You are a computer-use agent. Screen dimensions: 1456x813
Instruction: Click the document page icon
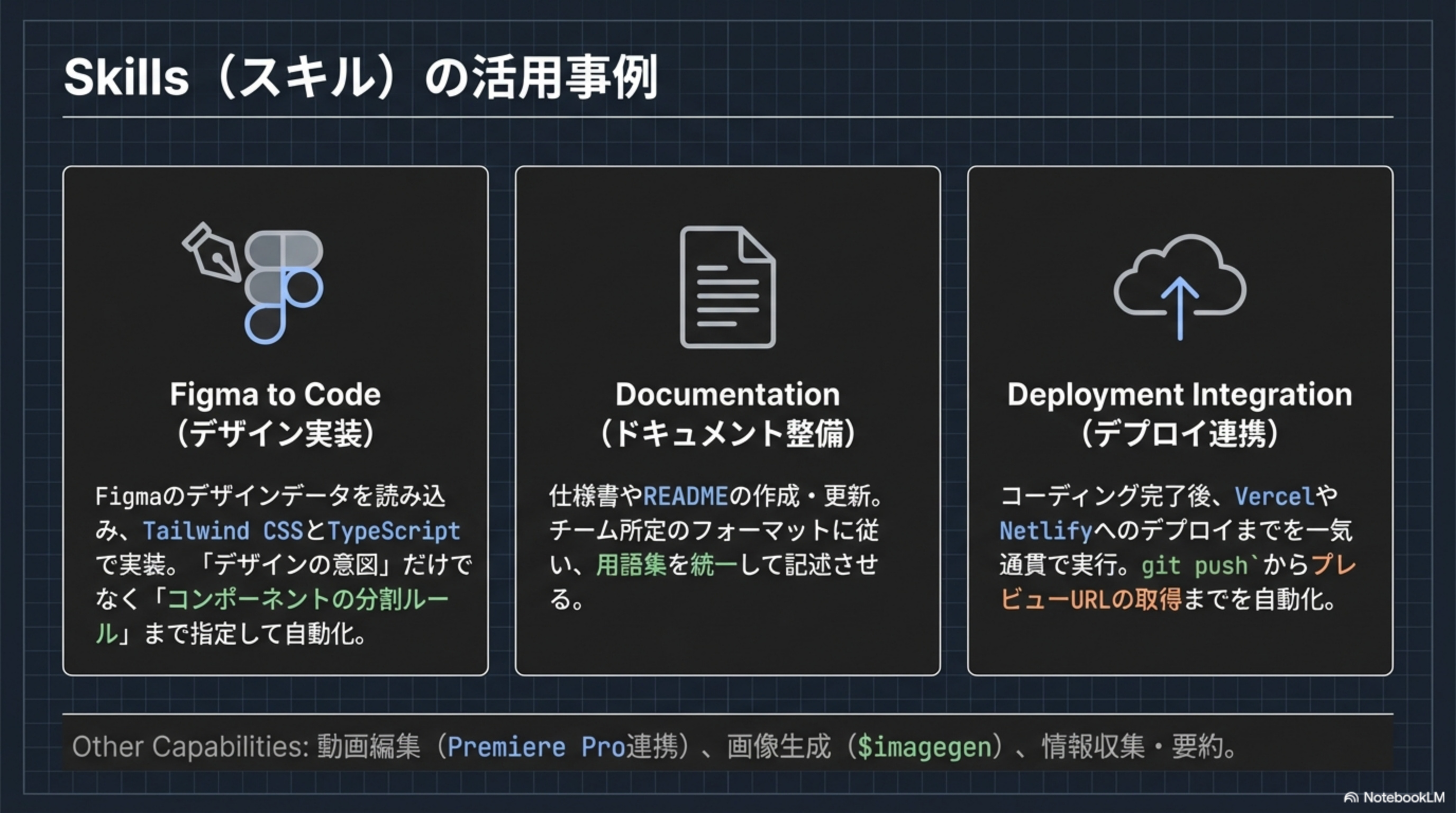click(727, 287)
